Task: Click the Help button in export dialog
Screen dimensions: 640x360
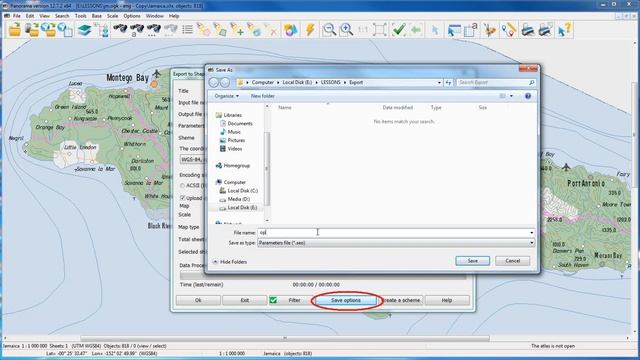Action: click(x=447, y=300)
